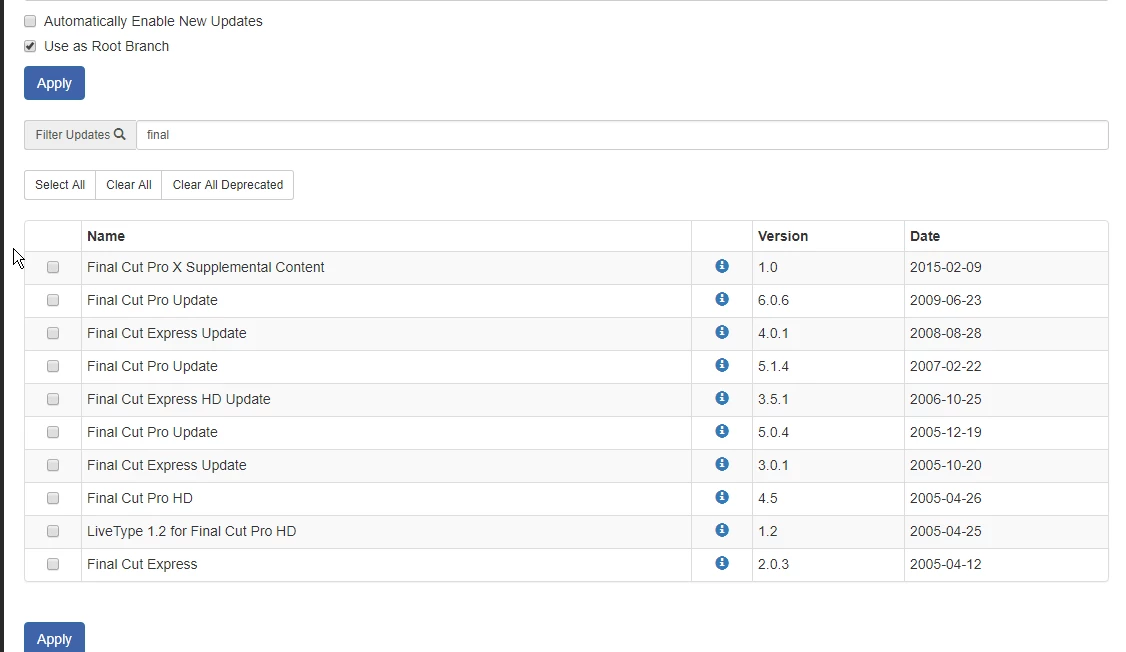Click the top Apply button

(x=55, y=83)
